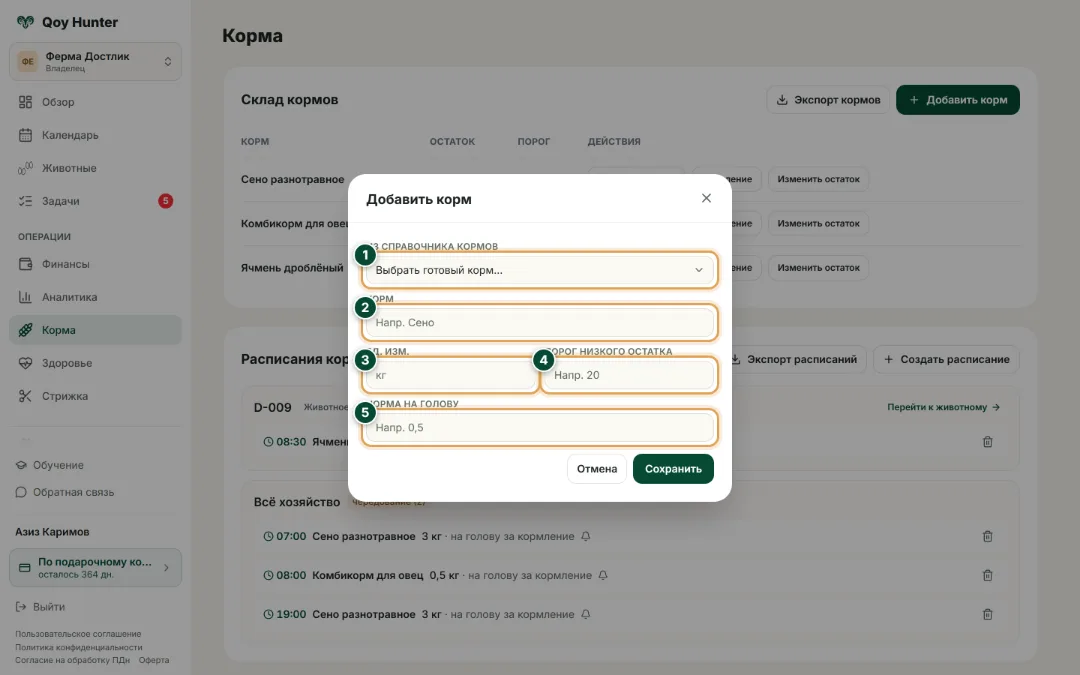Click the Здоровье heart icon
This screenshot has width=1080, height=675.
(x=25, y=363)
